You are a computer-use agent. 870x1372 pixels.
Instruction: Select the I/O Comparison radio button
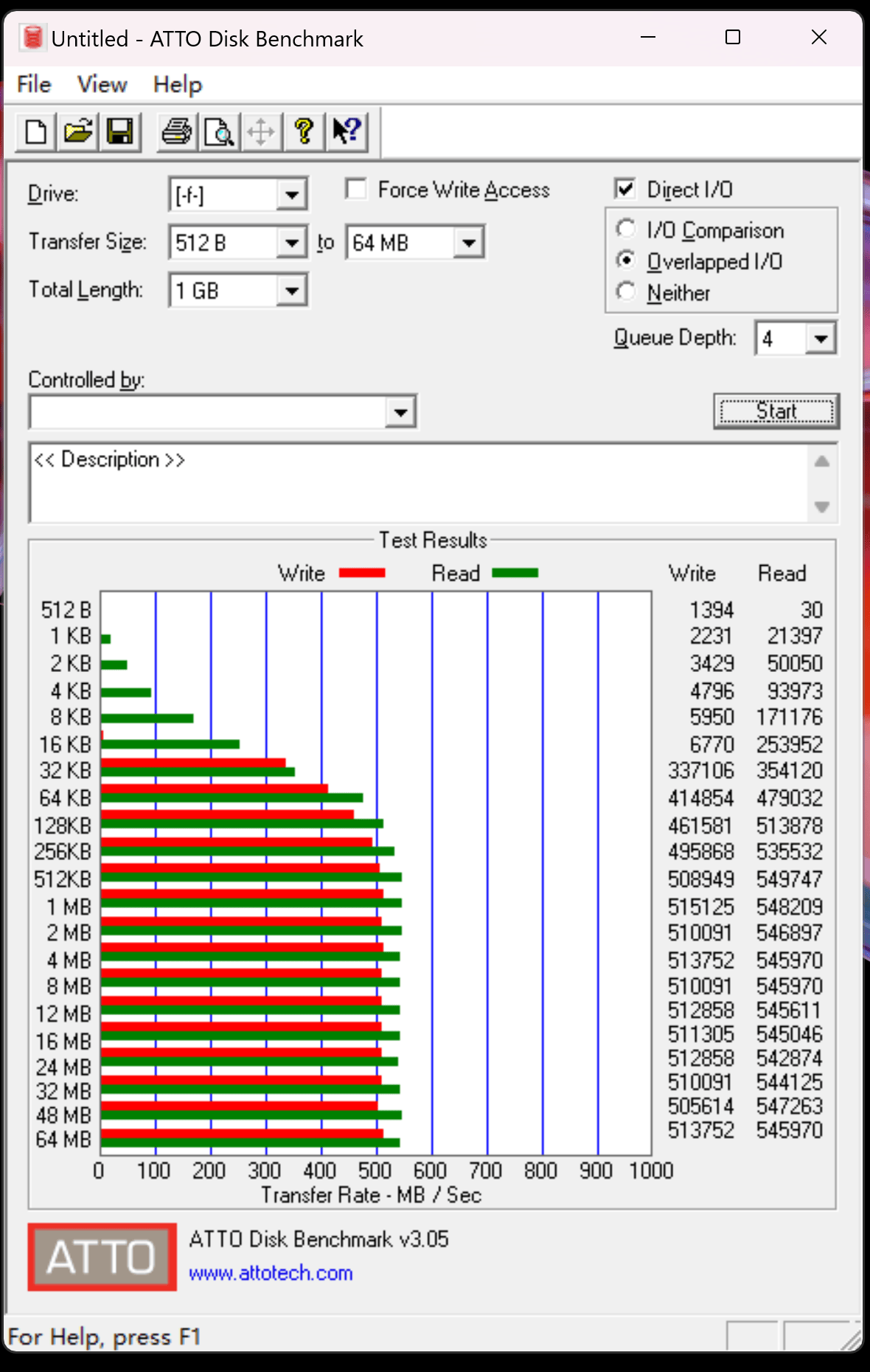point(625,229)
